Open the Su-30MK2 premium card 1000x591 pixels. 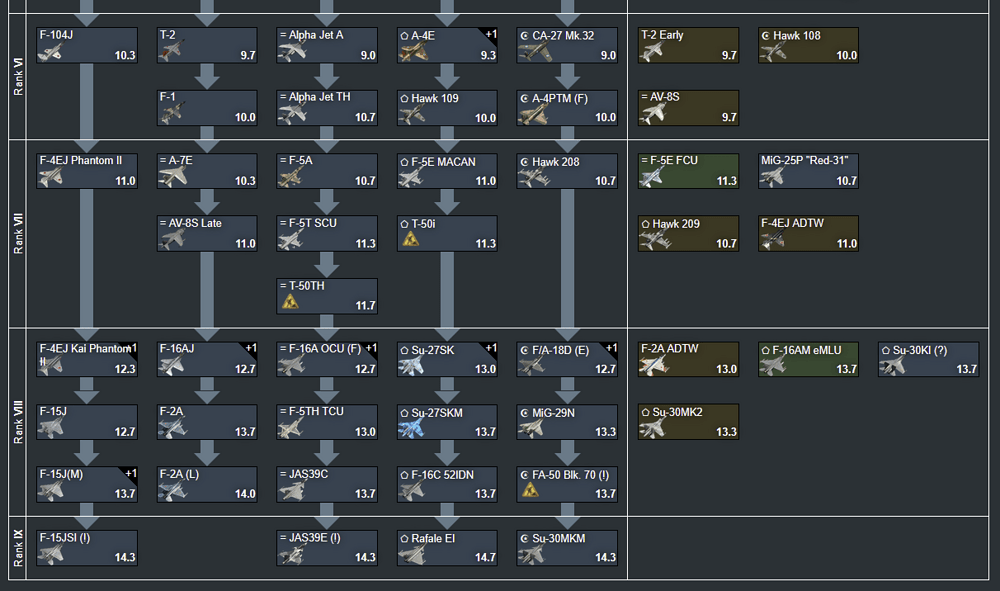[688, 421]
